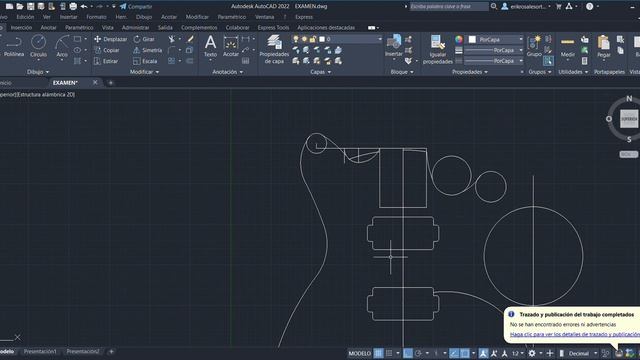Click the erase tool icon in Modificar
This screenshot has width=640, height=360.
tap(190, 39)
